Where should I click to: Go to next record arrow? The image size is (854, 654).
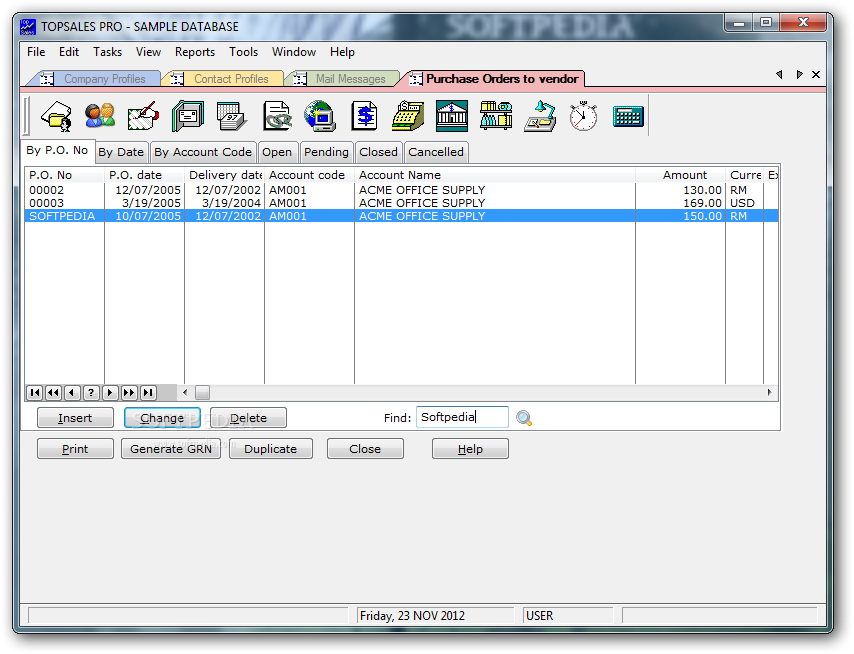coord(110,393)
